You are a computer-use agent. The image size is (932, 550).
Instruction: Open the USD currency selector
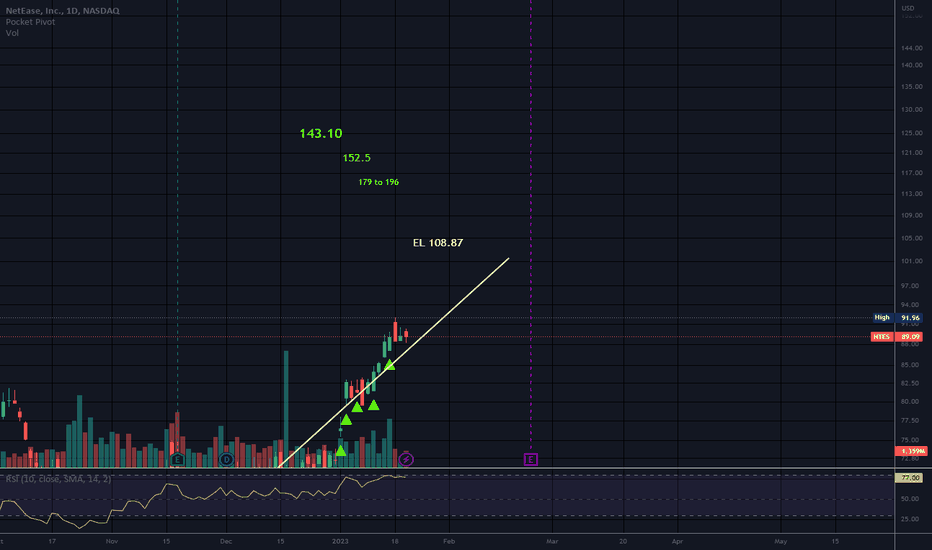[x=908, y=8]
